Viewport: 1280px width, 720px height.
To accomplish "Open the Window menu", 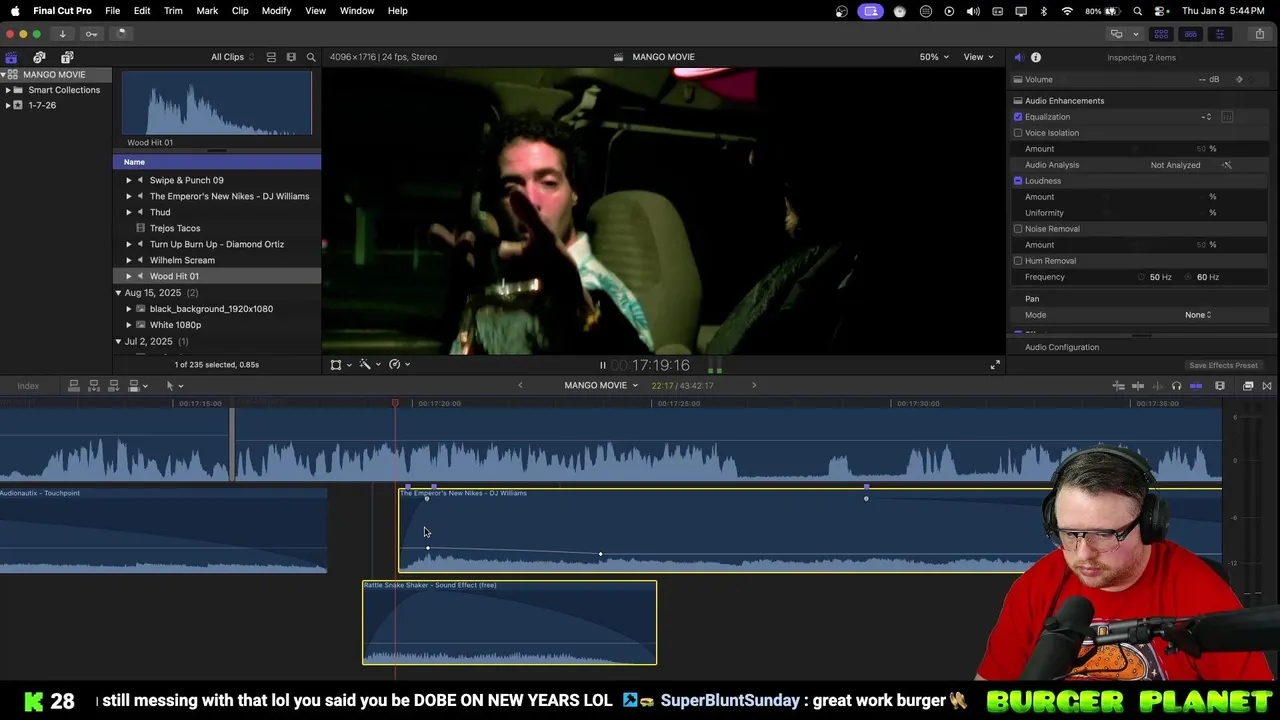I will pos(357,11).
